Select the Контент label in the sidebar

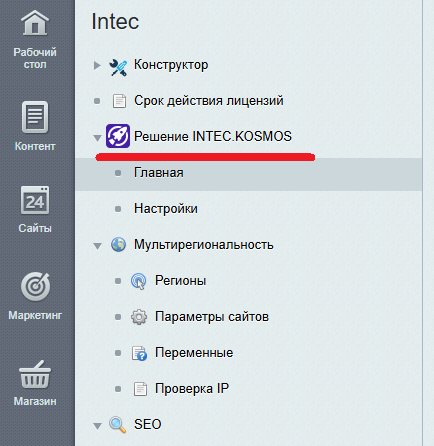(35, 146)
